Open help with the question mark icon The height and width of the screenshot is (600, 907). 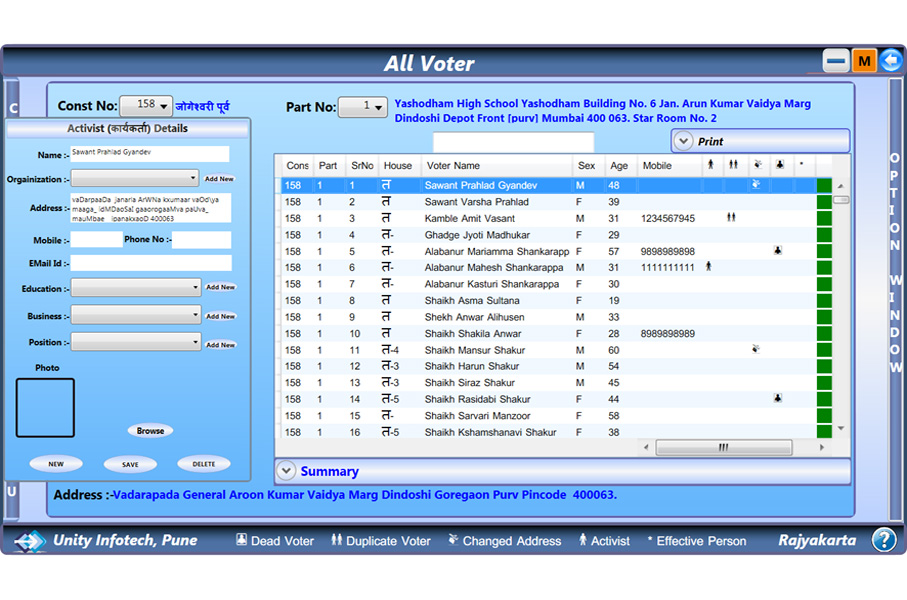(x=884, y=540)
